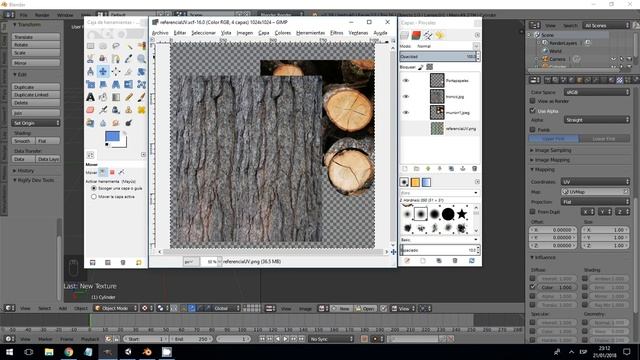
Task: Open Alpha 'Straight' dropdown in Blender
Action: (x=597, y=120)
